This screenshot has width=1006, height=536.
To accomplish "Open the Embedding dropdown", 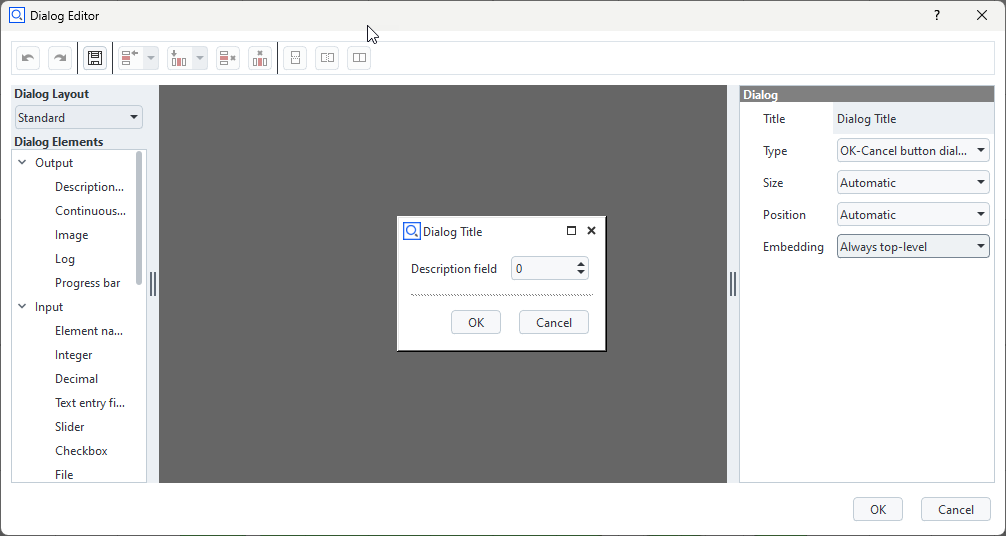I will 912,246.
